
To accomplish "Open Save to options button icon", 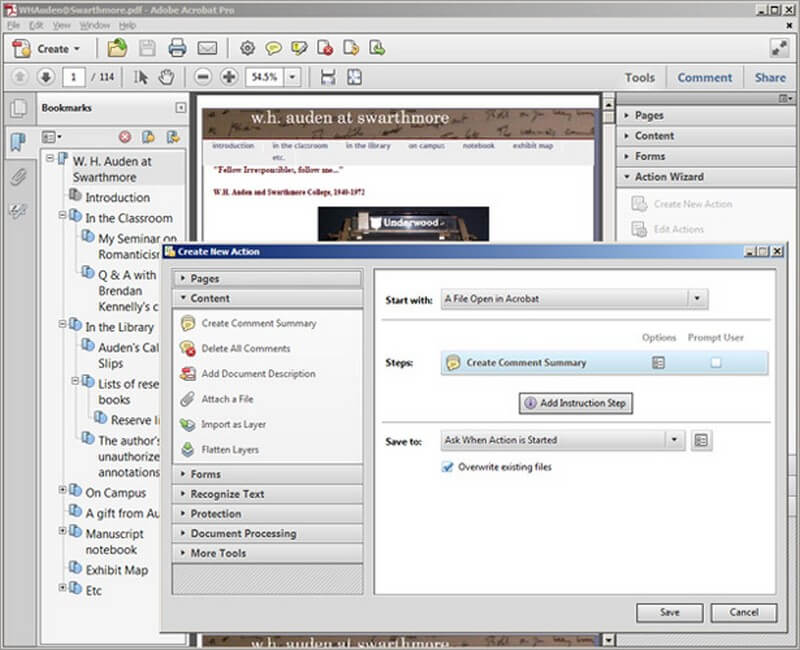I will tap(701, 440).
